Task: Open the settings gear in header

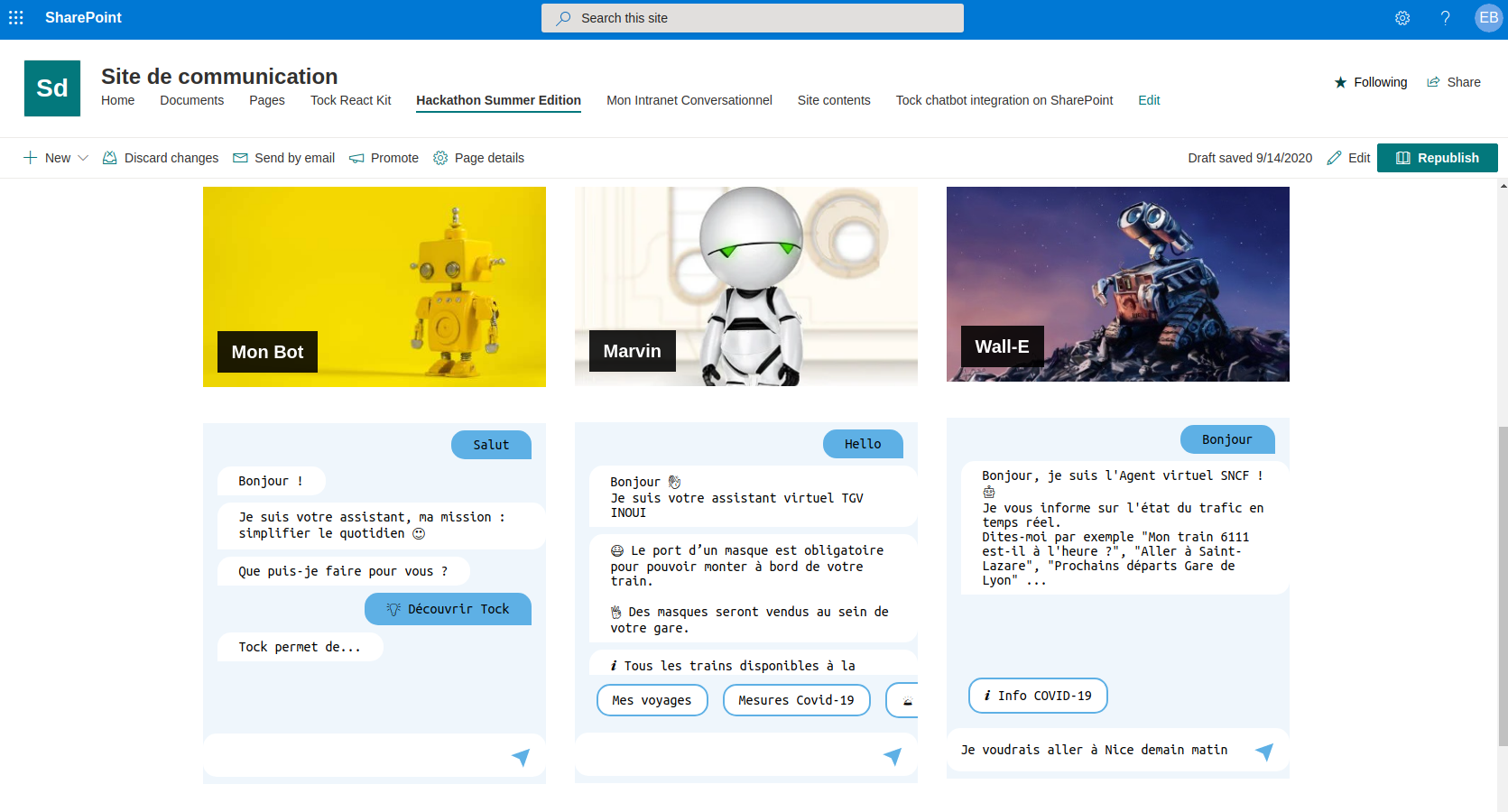Action: [x=1402, y=18]
